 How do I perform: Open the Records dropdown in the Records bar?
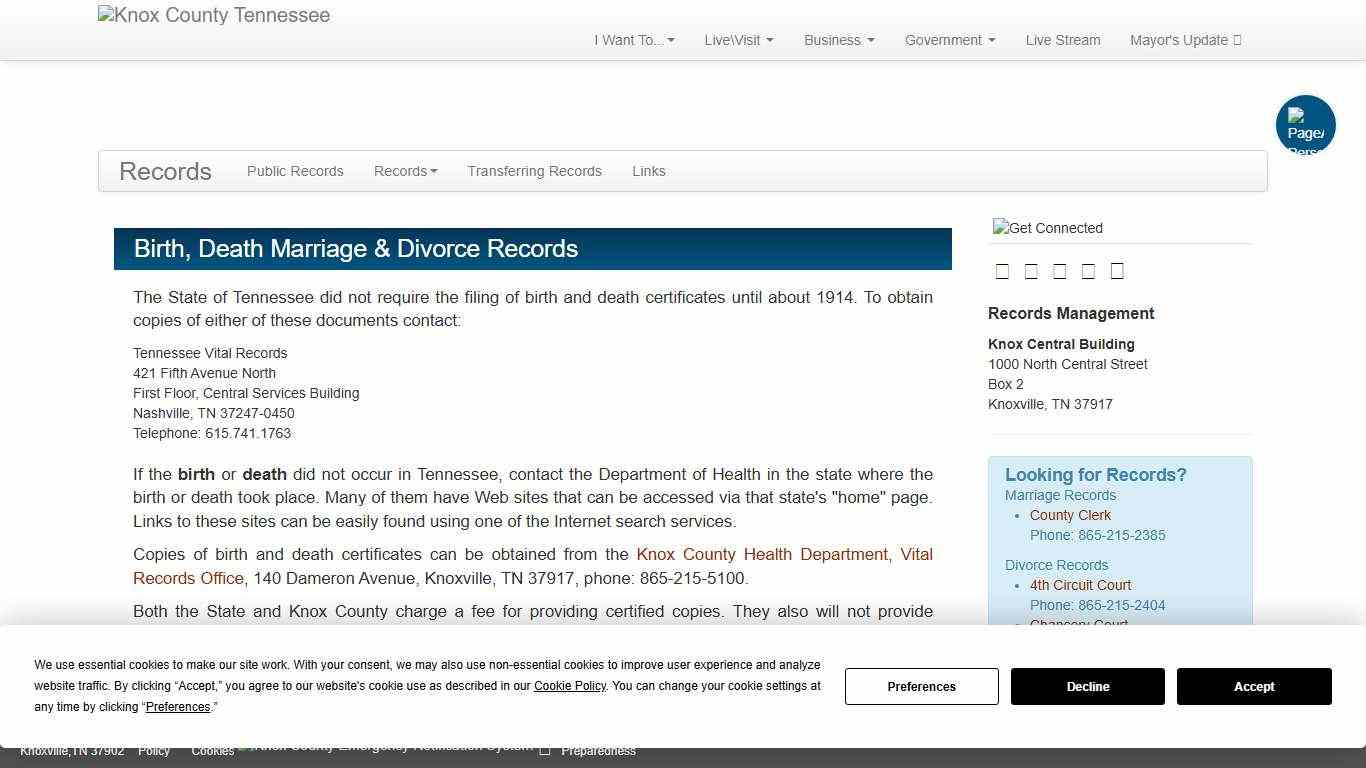(405, 171)
